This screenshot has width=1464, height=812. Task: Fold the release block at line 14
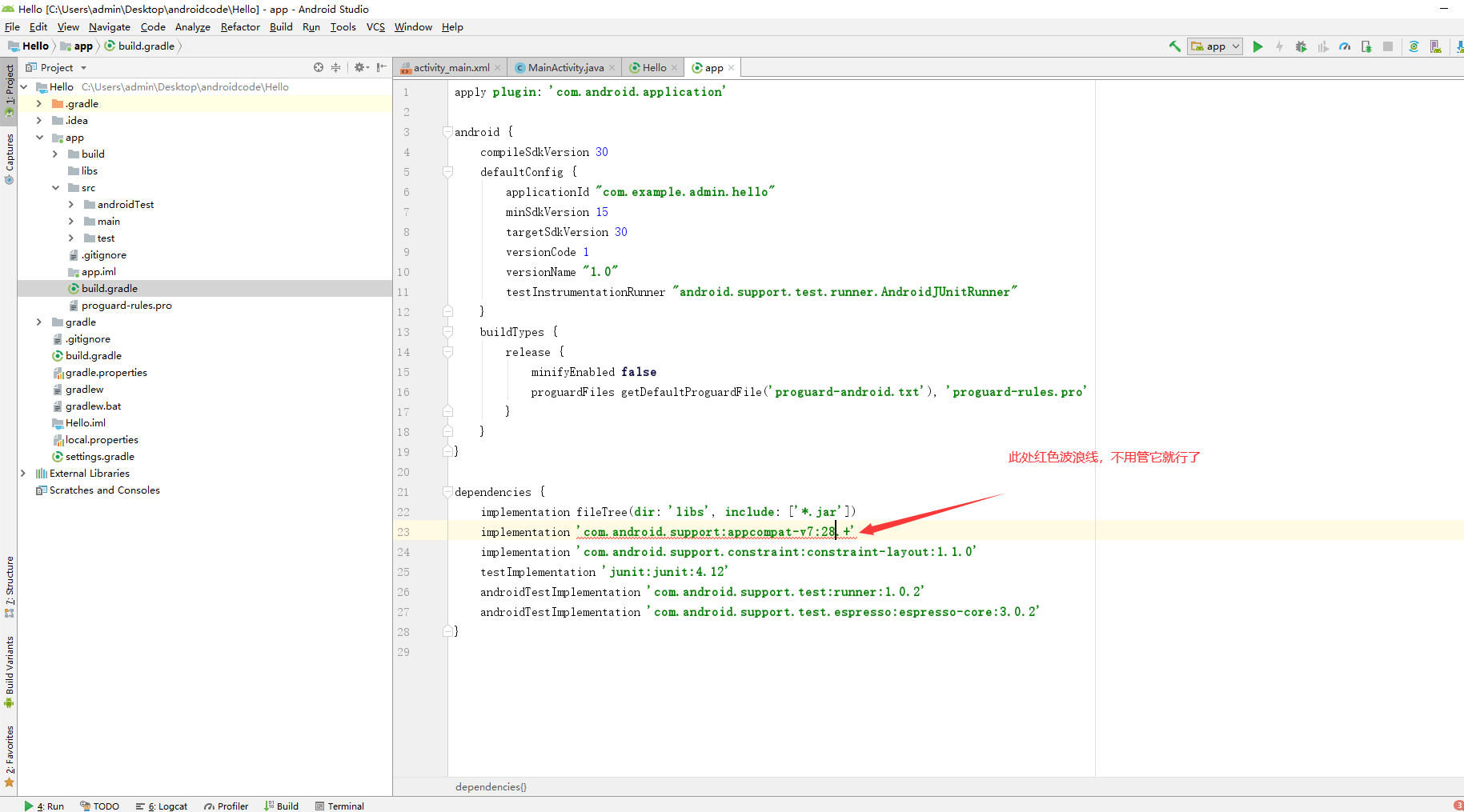448,352
